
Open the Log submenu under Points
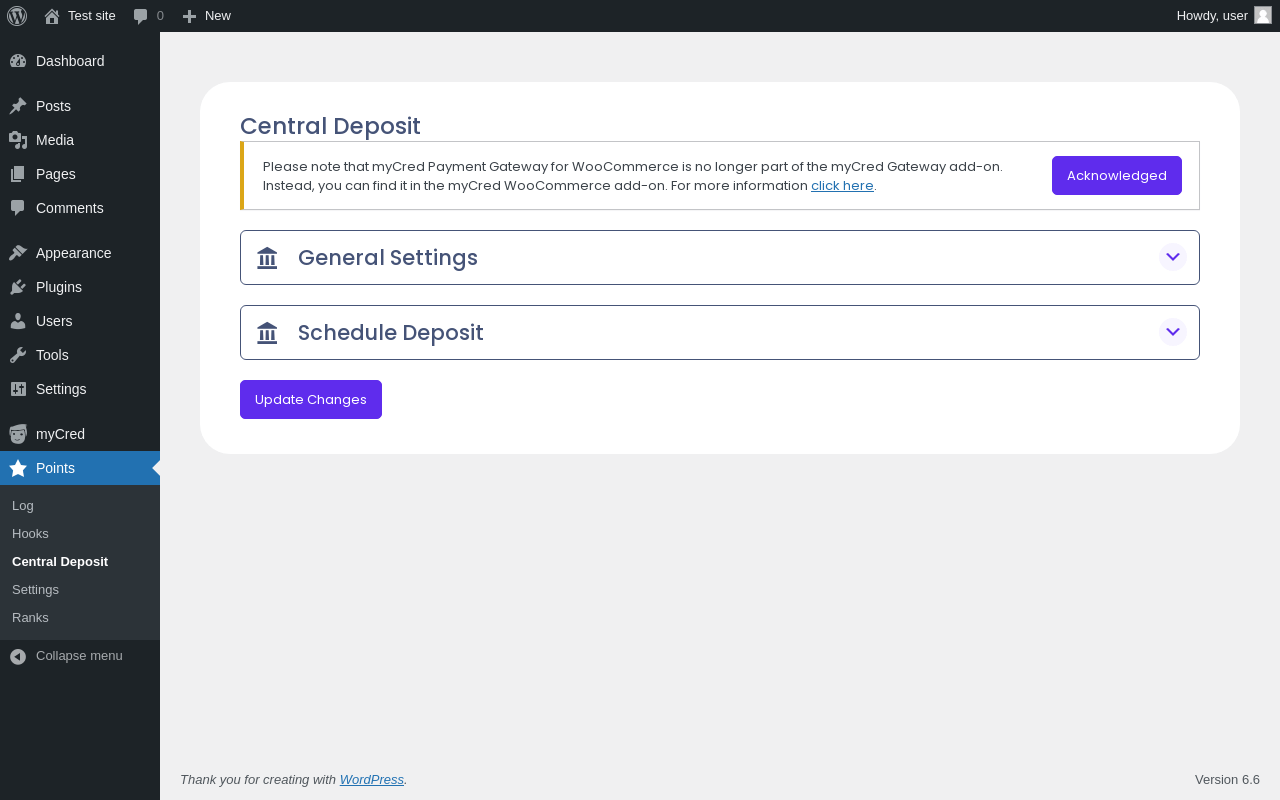(x=23, y=506)
